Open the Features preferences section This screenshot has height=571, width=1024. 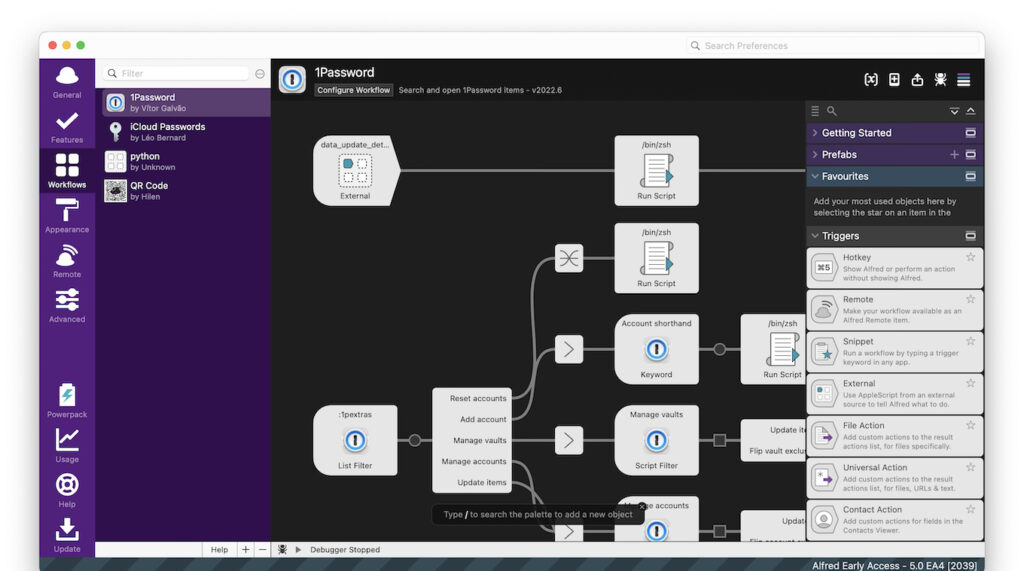[x=67, y=127]
